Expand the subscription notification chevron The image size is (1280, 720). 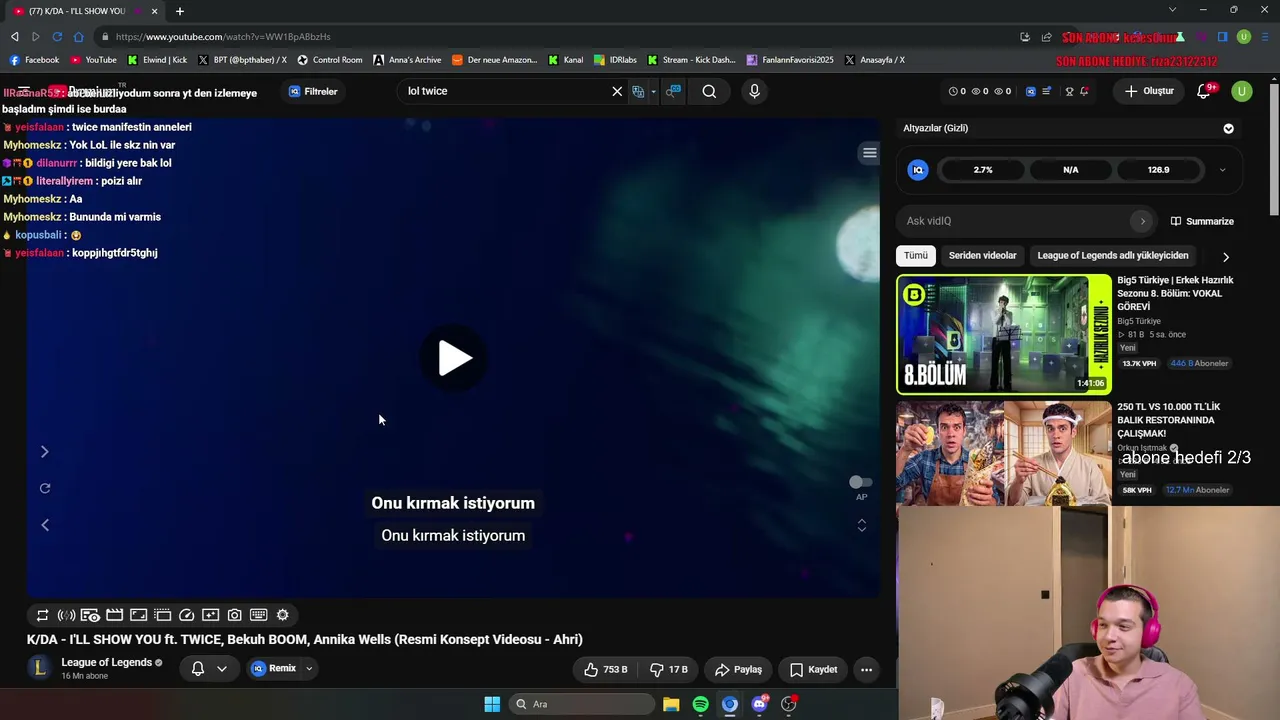[222, 669]
